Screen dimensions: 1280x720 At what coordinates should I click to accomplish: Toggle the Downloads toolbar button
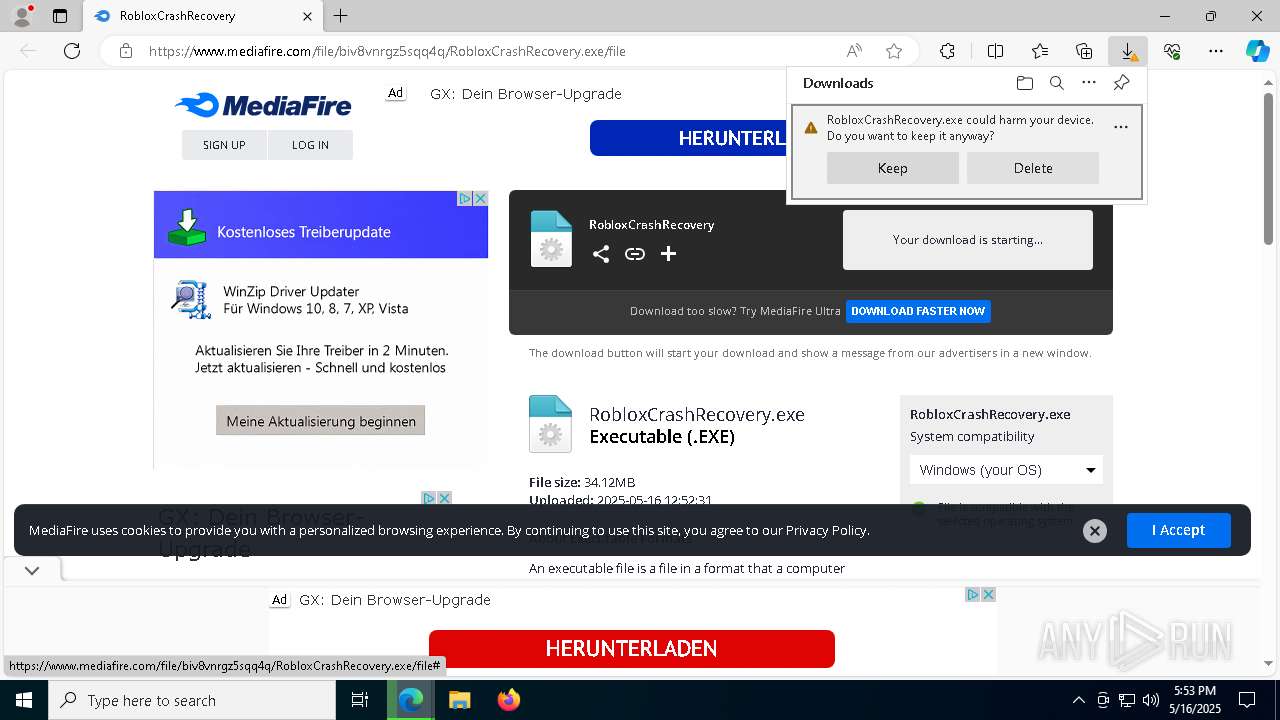pyautogui.click(x=1128, y=51)
